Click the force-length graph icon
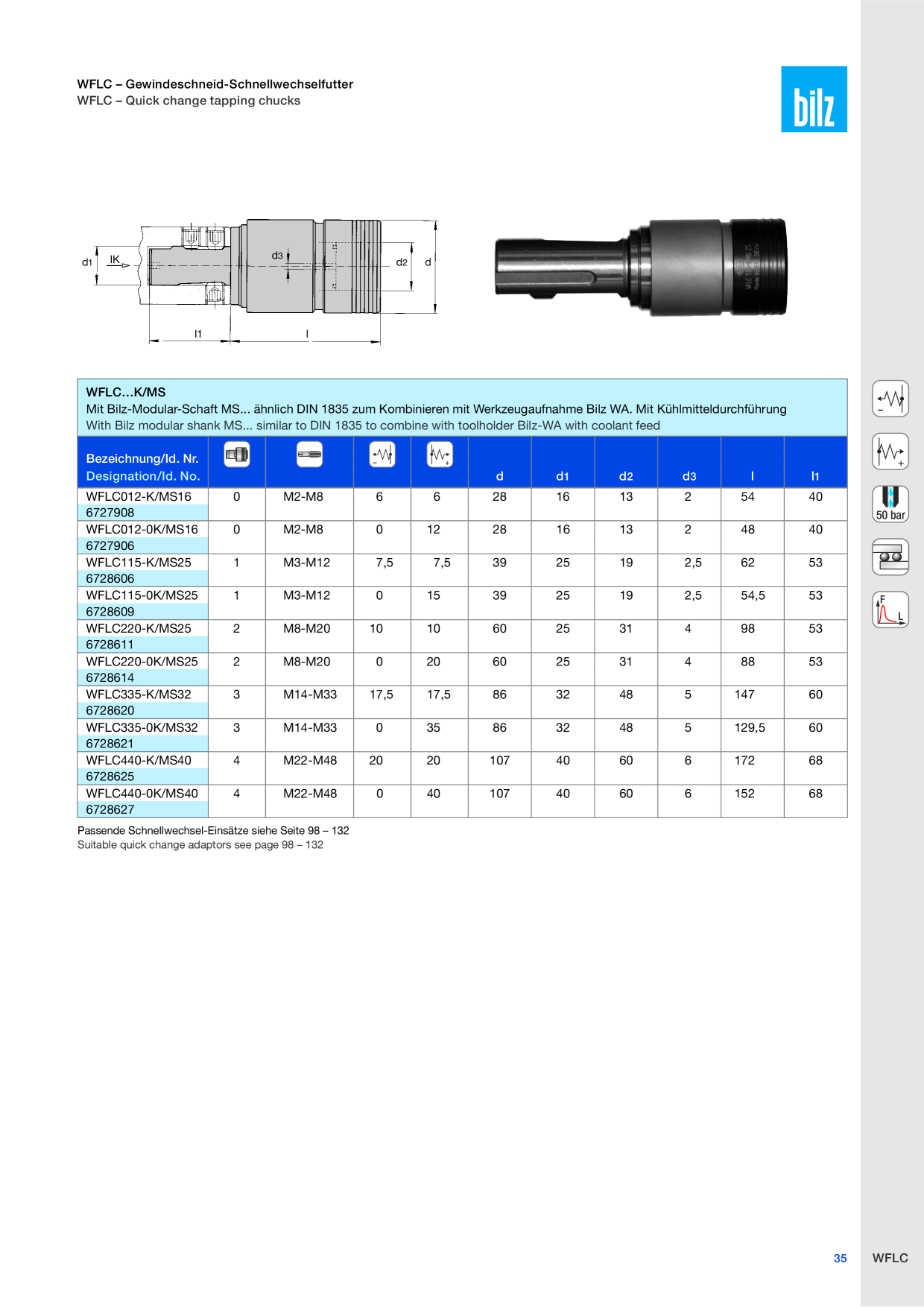This screenshot has height=1307, width=924. (x=890, y=610)
